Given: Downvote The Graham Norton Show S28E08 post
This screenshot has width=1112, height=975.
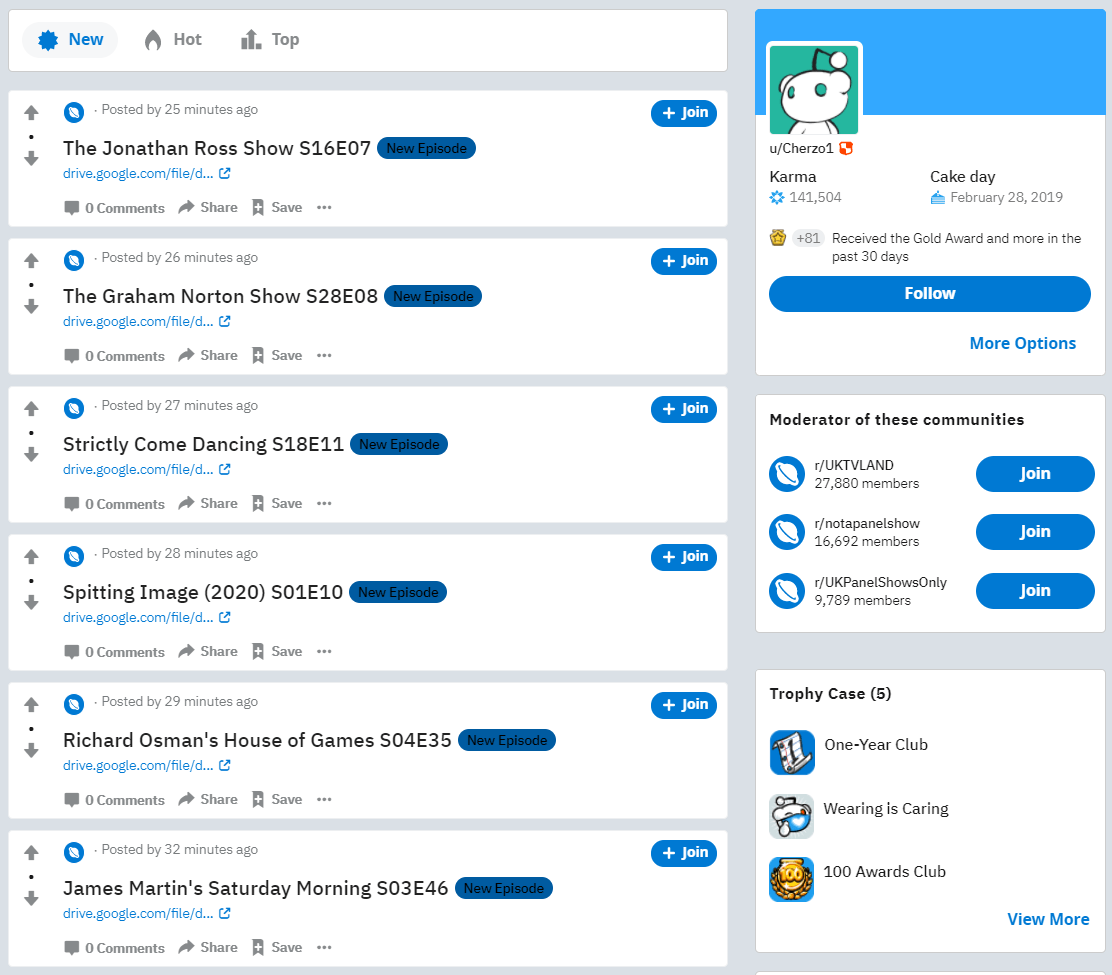Looking at the screenshot, I should (x=31, y=306).
